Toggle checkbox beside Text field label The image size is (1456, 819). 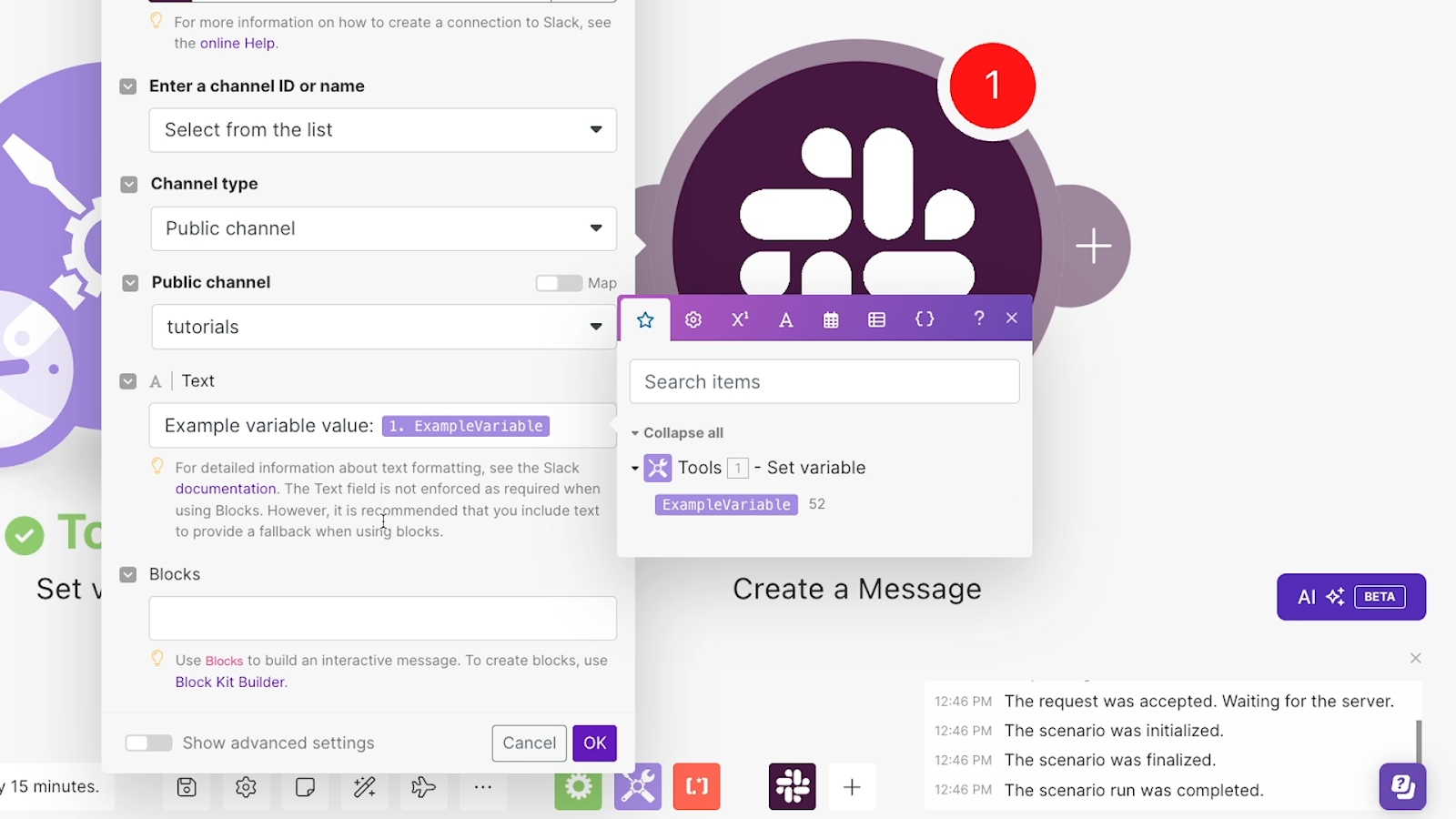(x=128, y=381)
